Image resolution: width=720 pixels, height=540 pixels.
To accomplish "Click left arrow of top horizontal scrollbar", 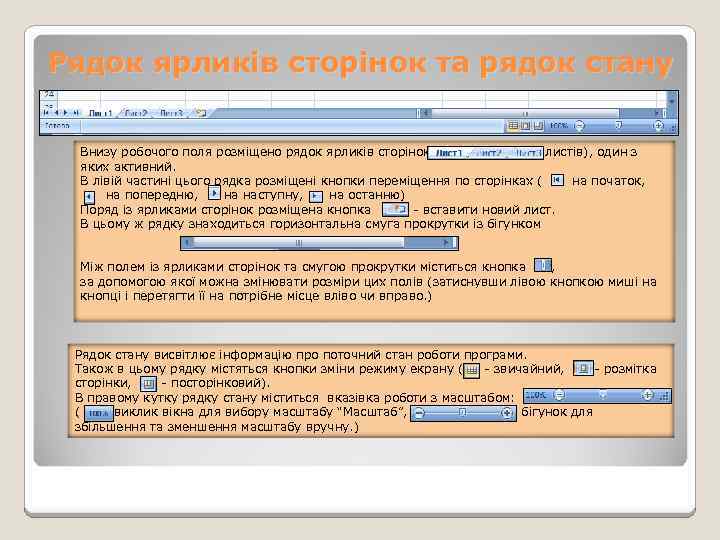I will pos(426,113).
